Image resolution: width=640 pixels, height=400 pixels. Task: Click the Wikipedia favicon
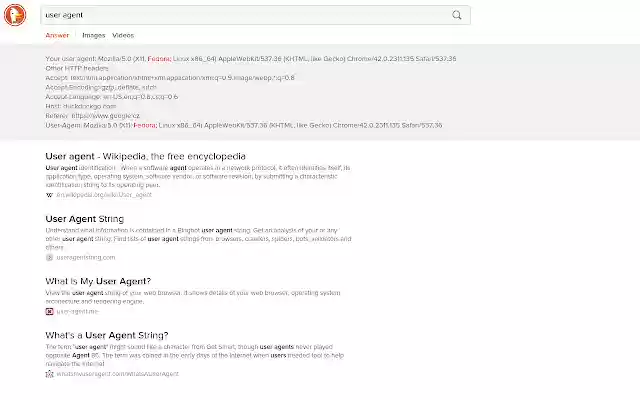49,195
